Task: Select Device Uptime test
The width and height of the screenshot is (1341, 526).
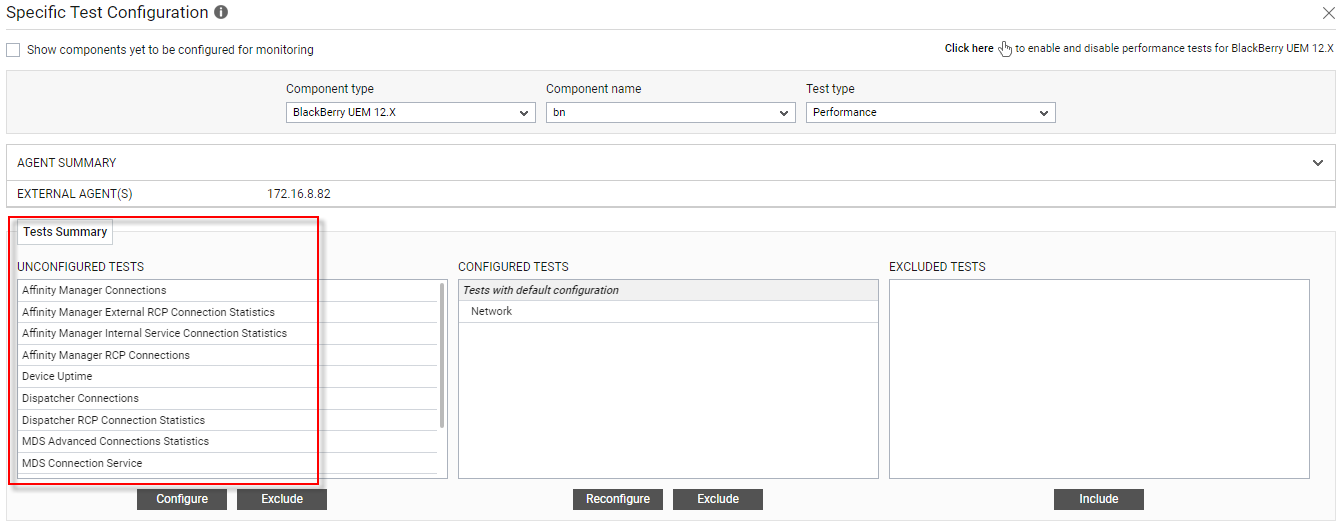Action: pyautogui.click(x=228, y=376)
